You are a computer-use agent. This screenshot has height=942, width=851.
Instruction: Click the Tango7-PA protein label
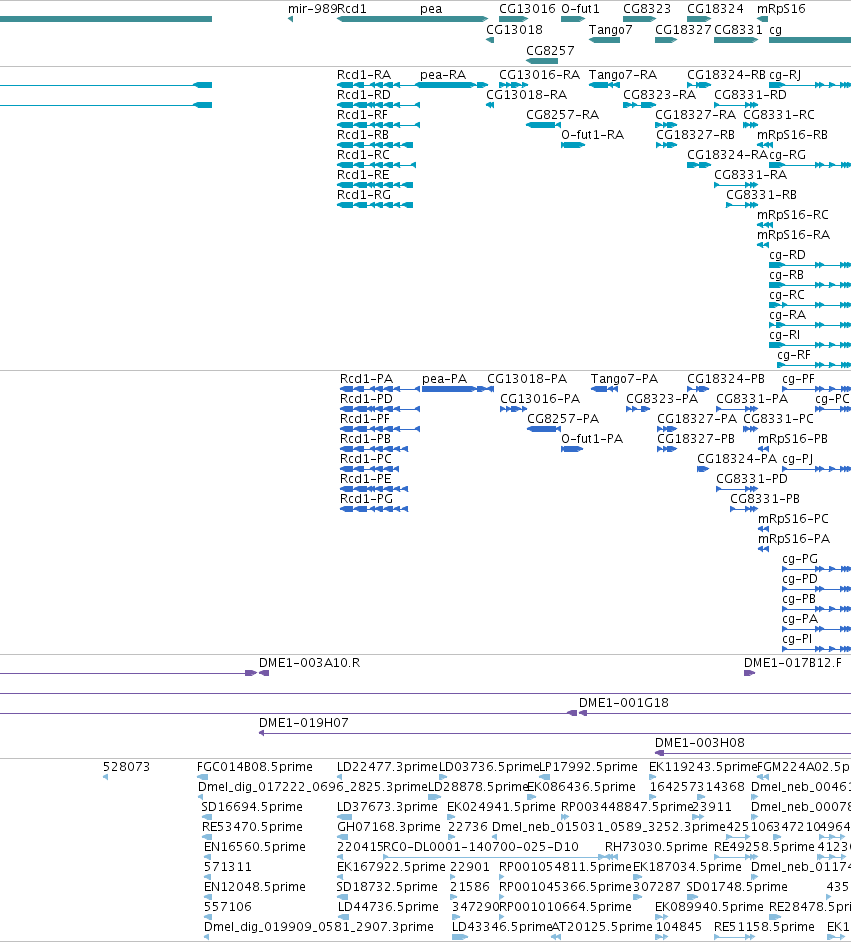tap(624, 379)
